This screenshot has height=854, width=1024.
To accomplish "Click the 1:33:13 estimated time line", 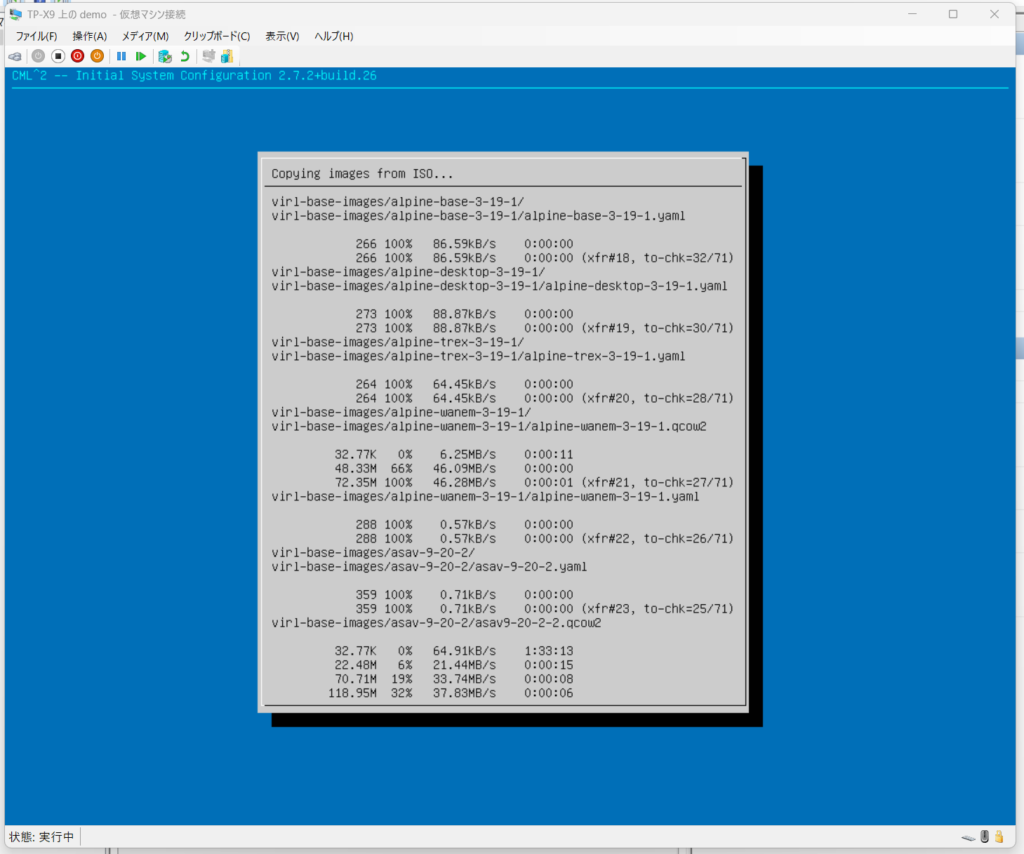I will coord(454,651).
